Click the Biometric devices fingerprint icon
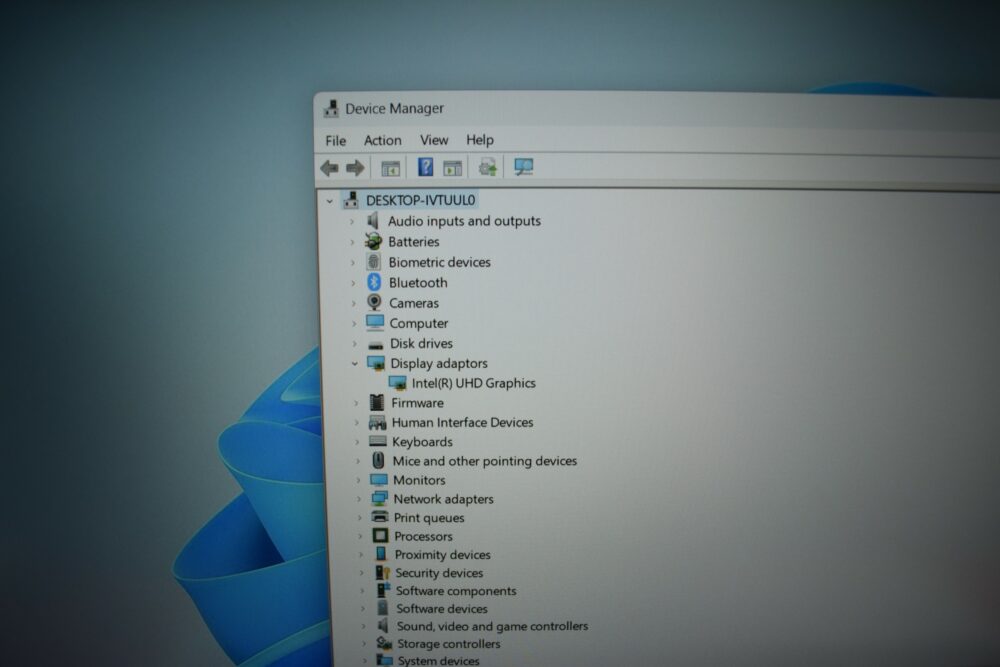The width and height of the screenshot is (1000, 667). (374, 261)
